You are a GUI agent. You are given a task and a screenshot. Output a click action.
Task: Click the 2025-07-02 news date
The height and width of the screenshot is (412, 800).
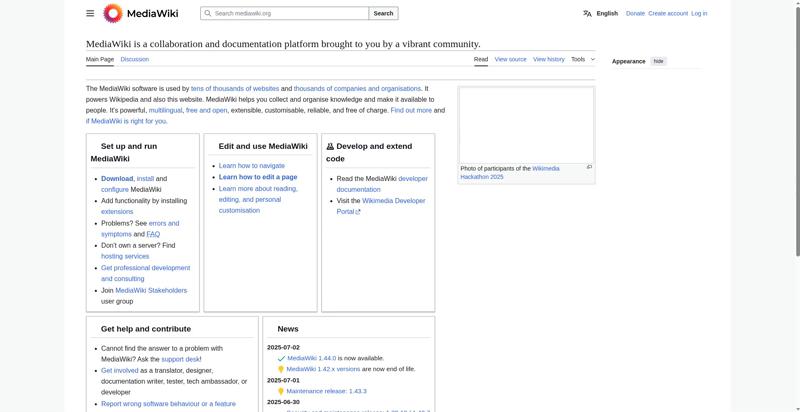tap(283, 348)
